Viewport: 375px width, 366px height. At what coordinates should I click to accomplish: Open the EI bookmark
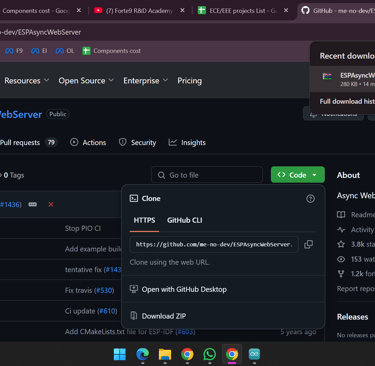[x=39, y=51]
